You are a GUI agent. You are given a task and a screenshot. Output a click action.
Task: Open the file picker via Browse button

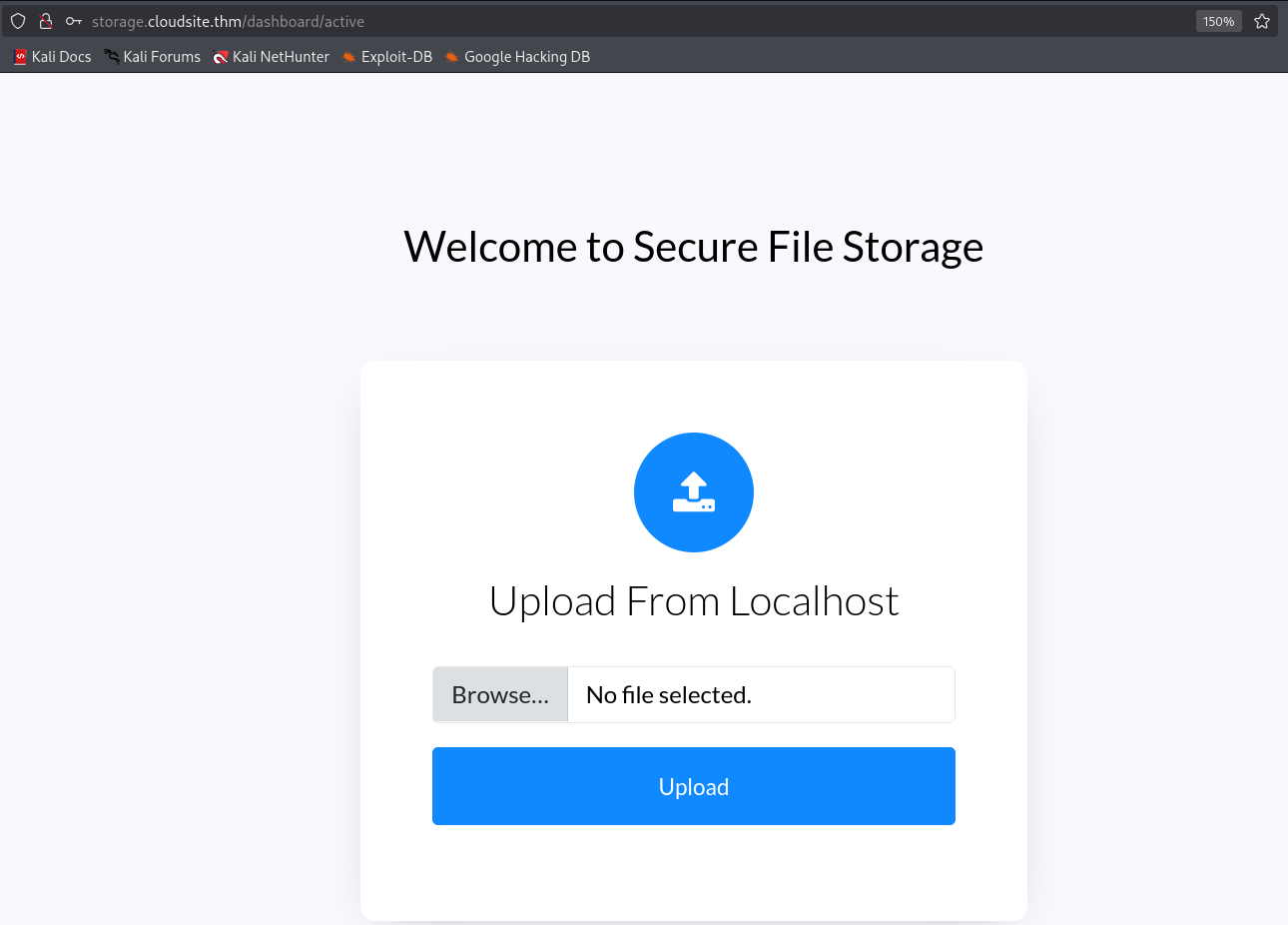click(499, 693)
